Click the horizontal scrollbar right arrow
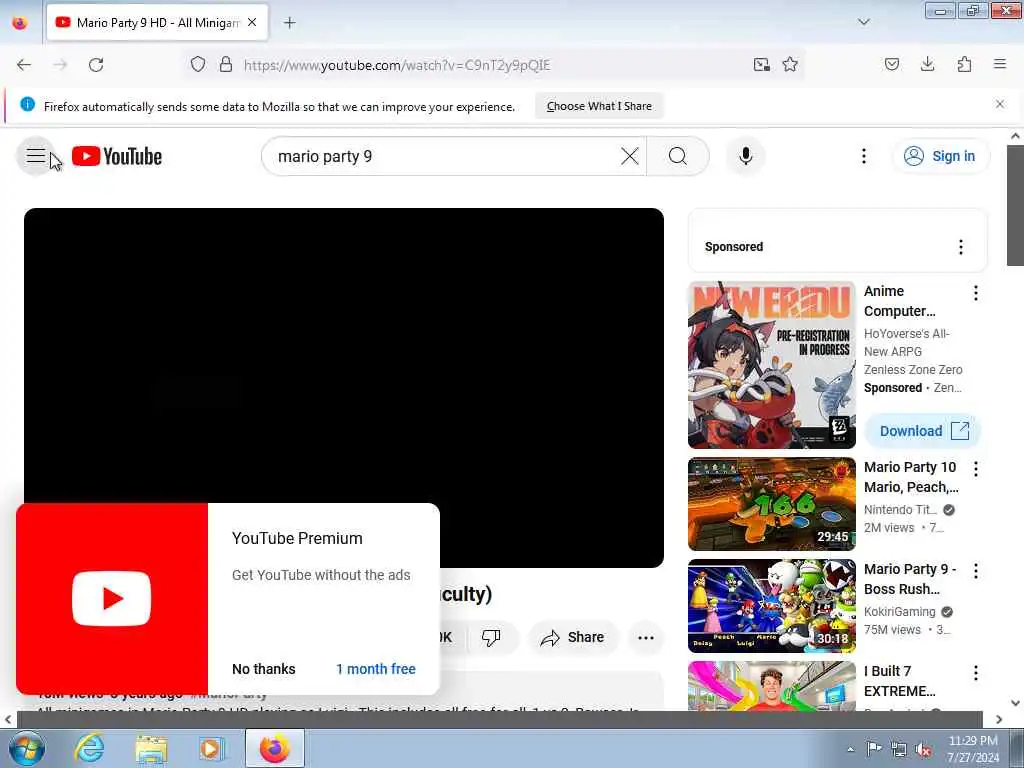The height and width of the screenshot is (768, 1024). tap(998, 719)
